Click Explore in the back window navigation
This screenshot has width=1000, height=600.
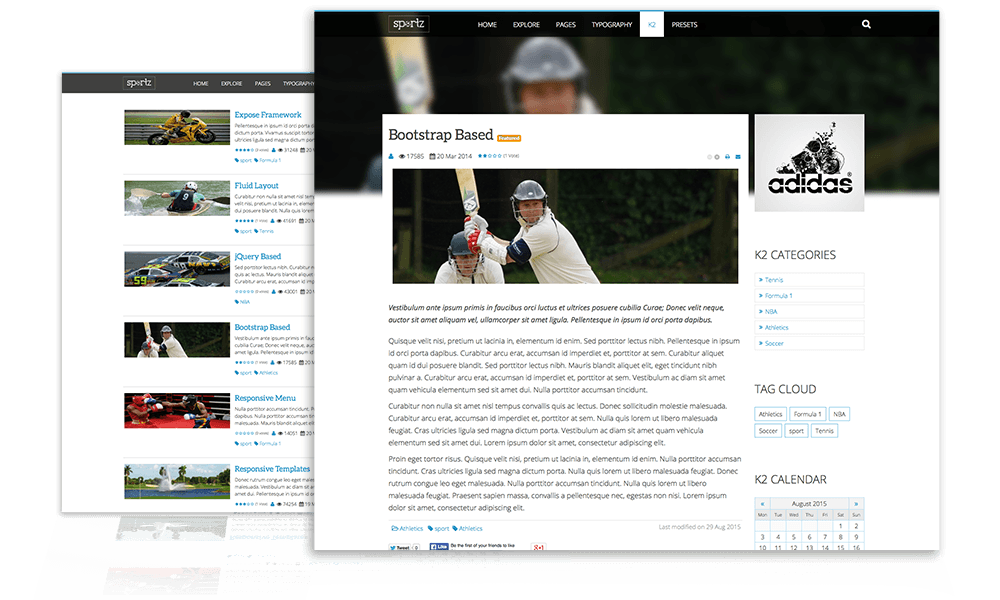(x=232, y=84)
